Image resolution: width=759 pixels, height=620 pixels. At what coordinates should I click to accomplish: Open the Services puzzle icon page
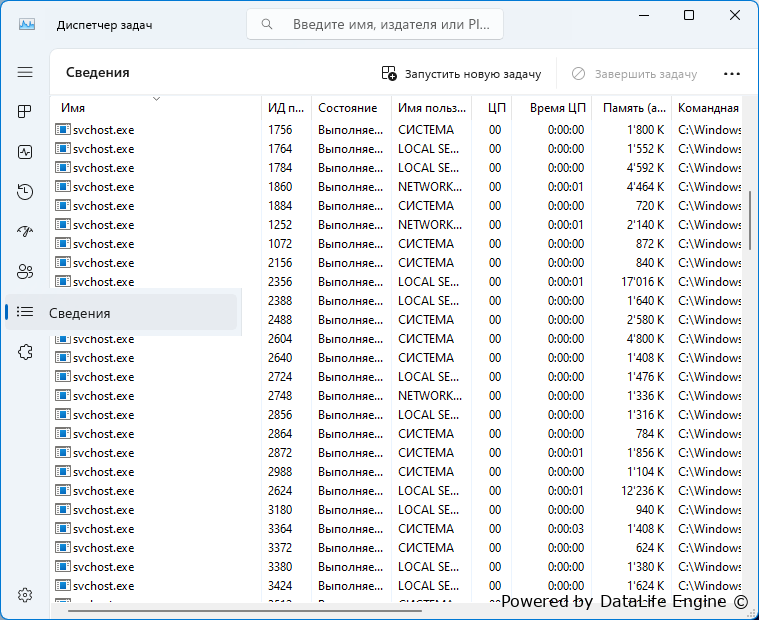point(25,352)
